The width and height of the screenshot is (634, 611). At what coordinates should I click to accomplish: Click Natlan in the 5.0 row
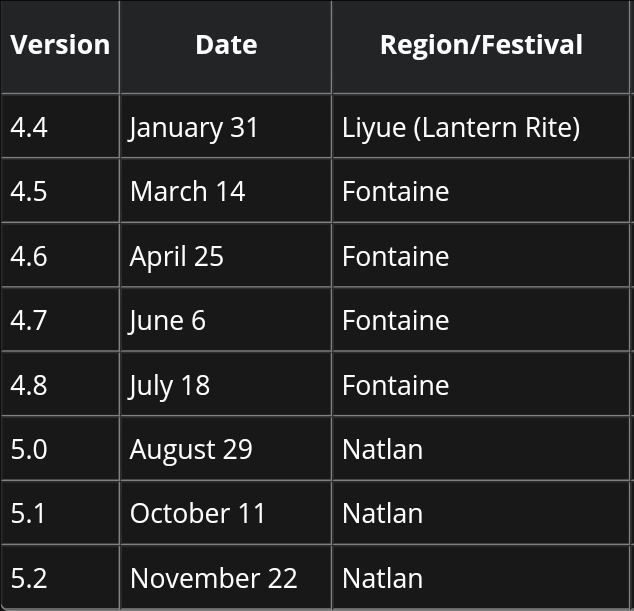[x=481, y=448]
